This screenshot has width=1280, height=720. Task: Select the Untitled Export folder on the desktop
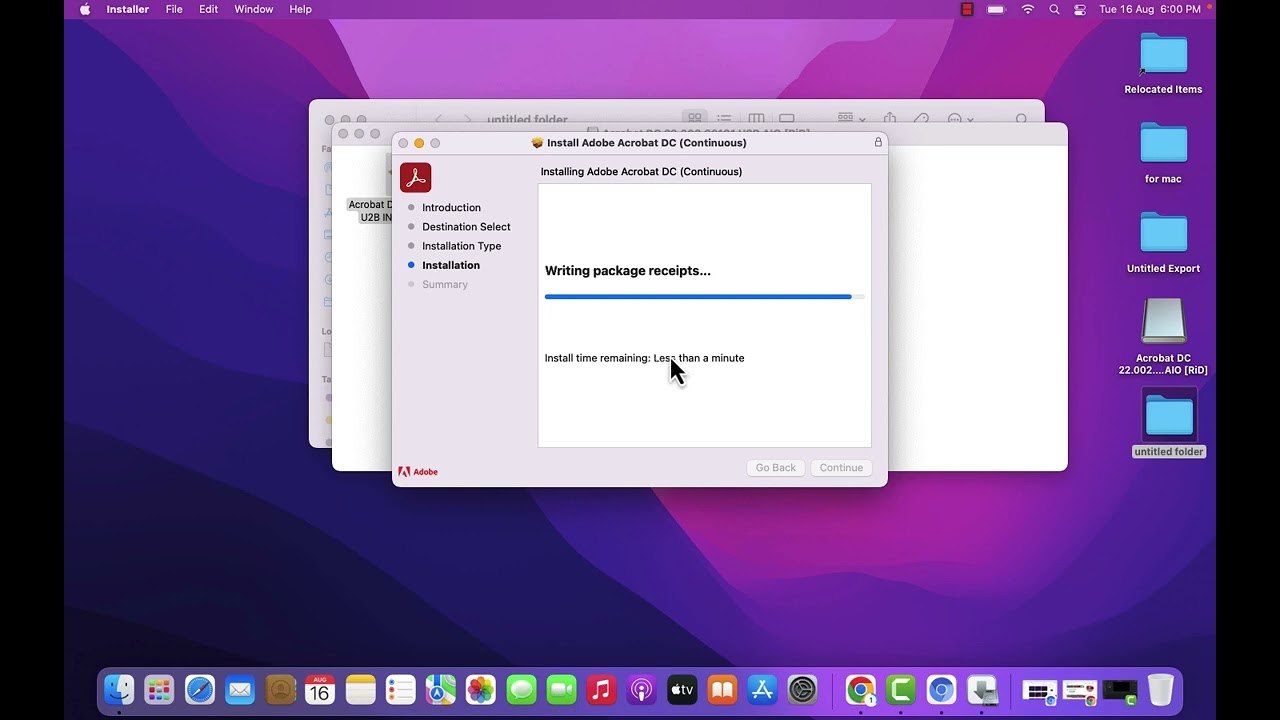[x=1163, y=243]
